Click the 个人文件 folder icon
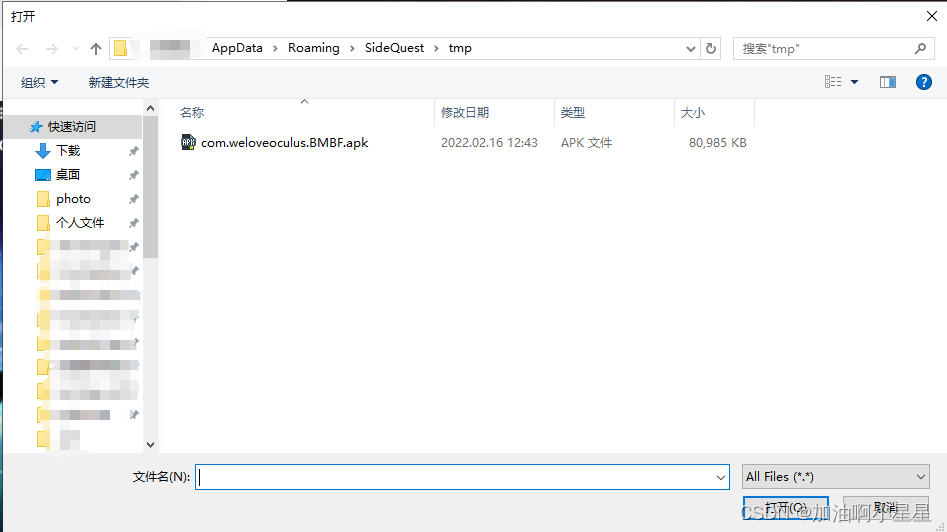 pos(43,223)
